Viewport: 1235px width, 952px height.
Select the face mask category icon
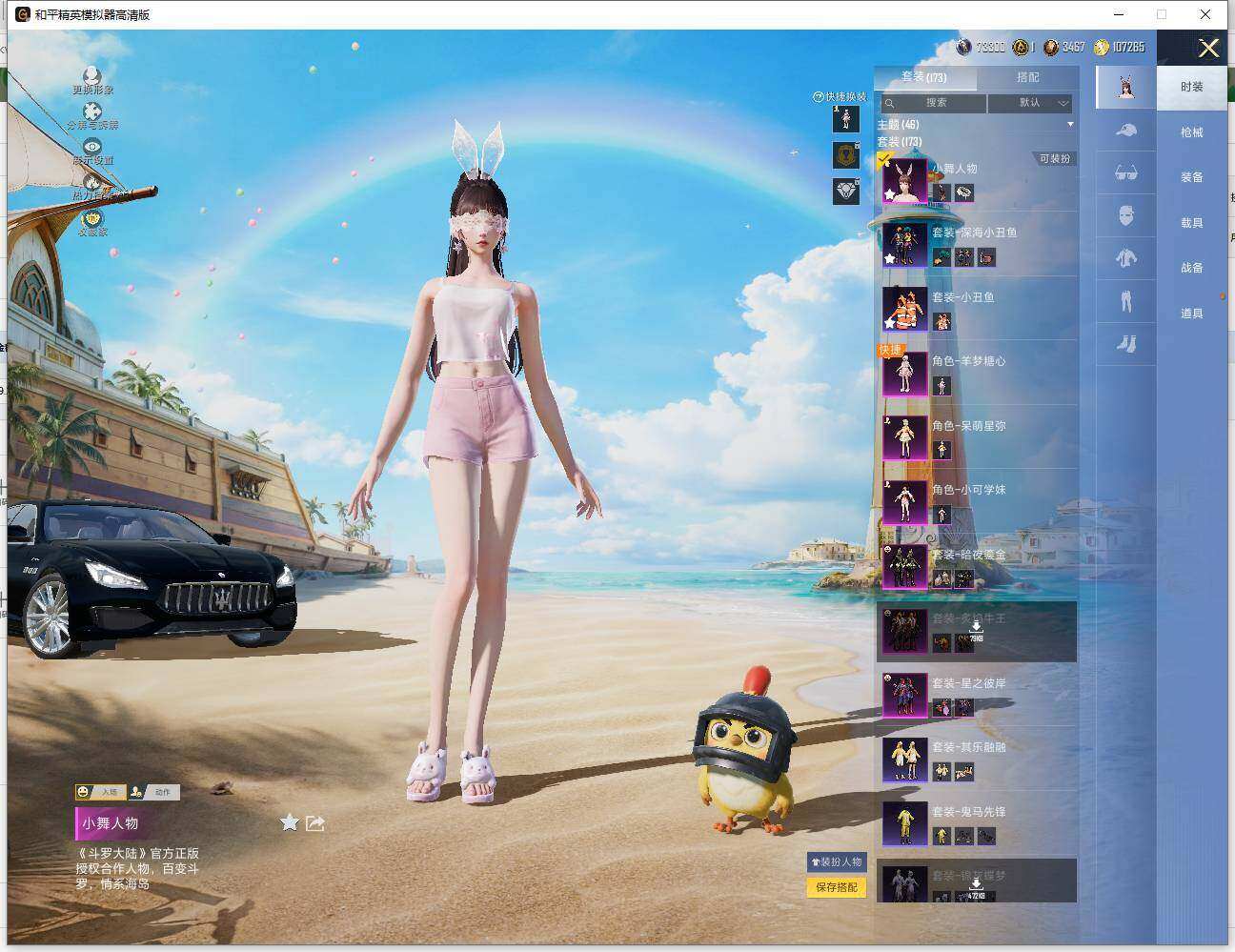tap(1125, 215)
